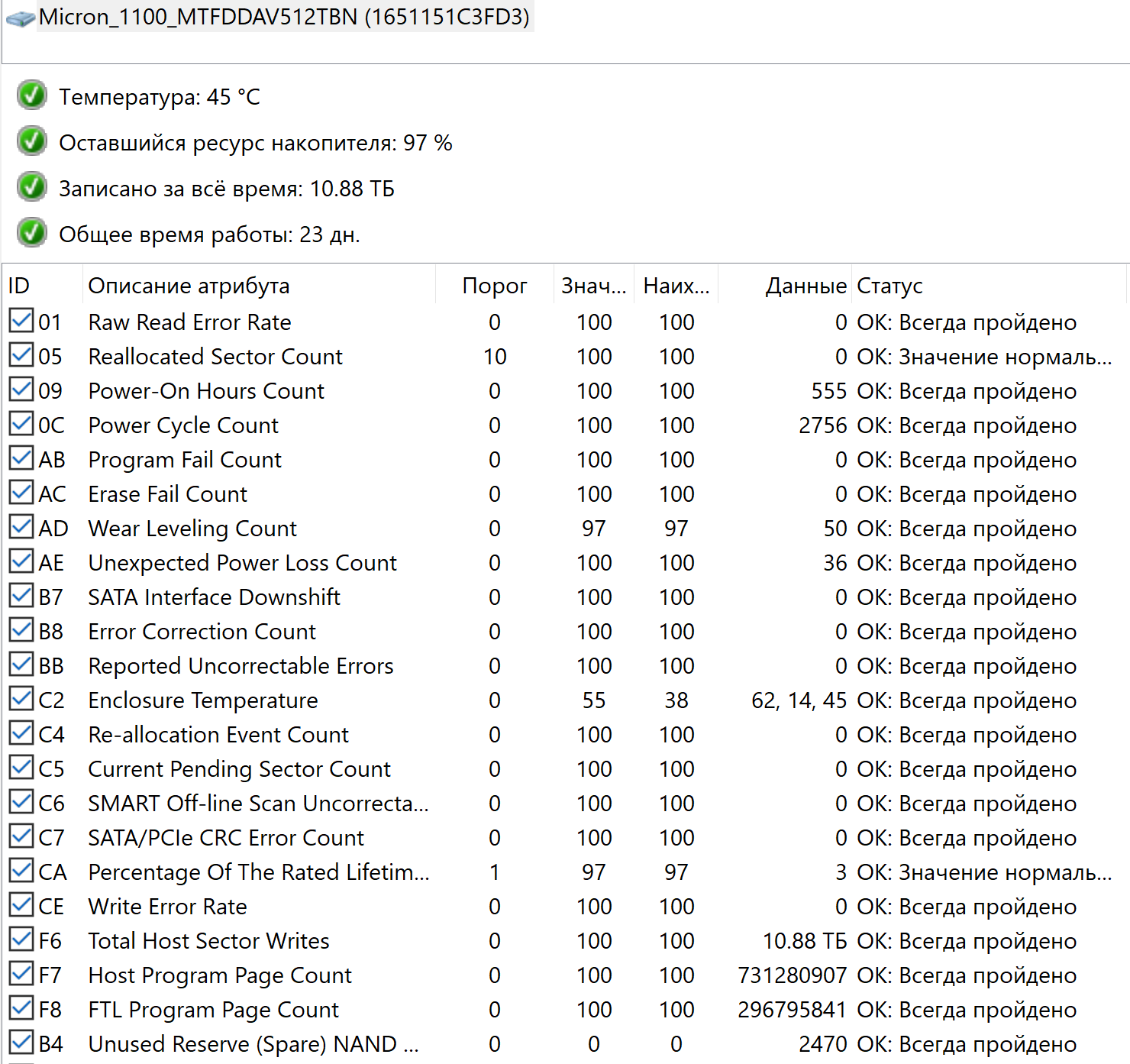Screen dimensions: 1130x1064
Task: Toggle the C7 SATA/PCIe CRC Error checkbox
Action: (x=21, y=836)
